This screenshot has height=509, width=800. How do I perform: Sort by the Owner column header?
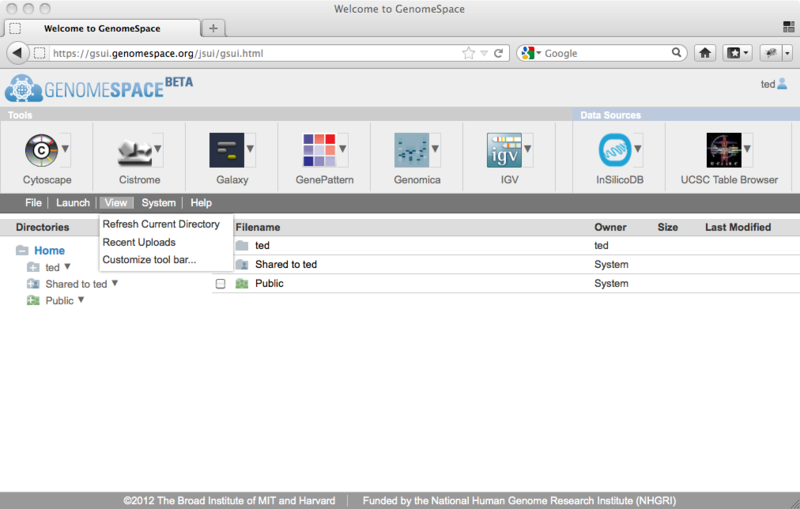point(610,227)
